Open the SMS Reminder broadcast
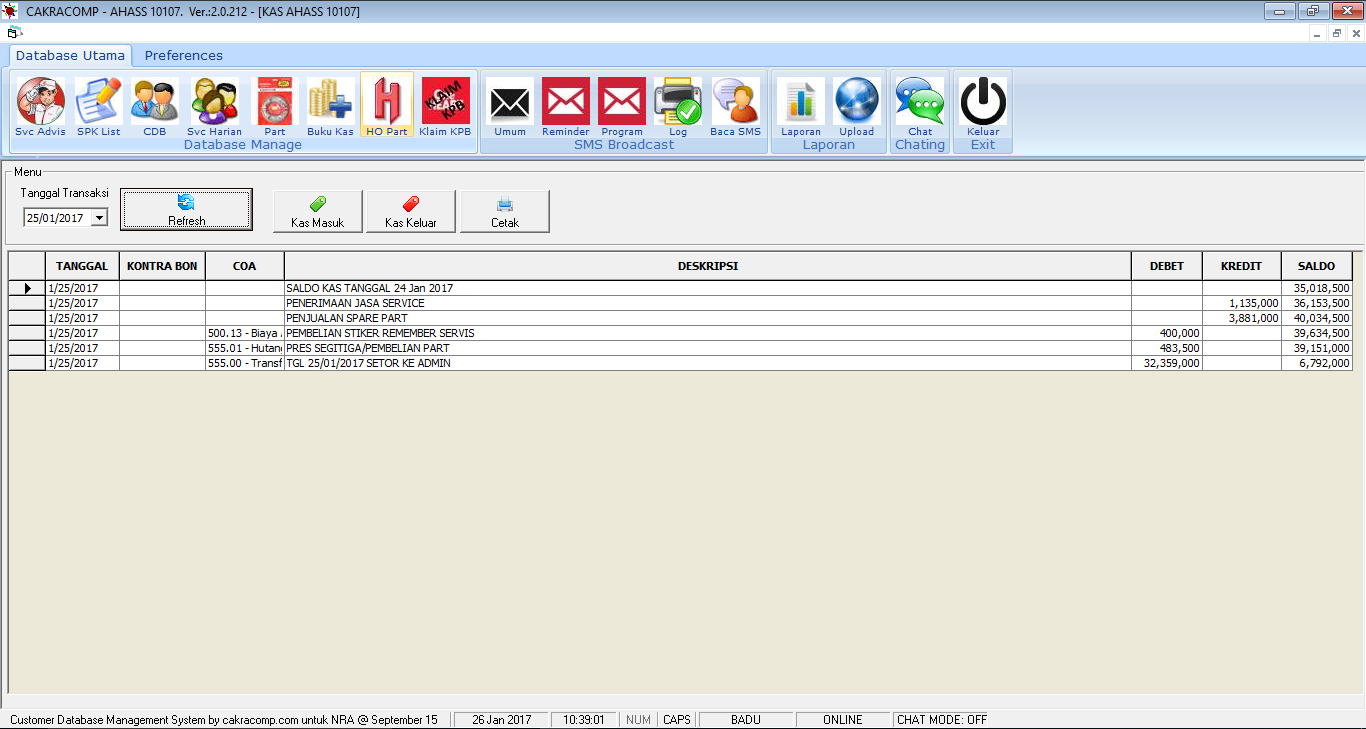 [566, 103]
